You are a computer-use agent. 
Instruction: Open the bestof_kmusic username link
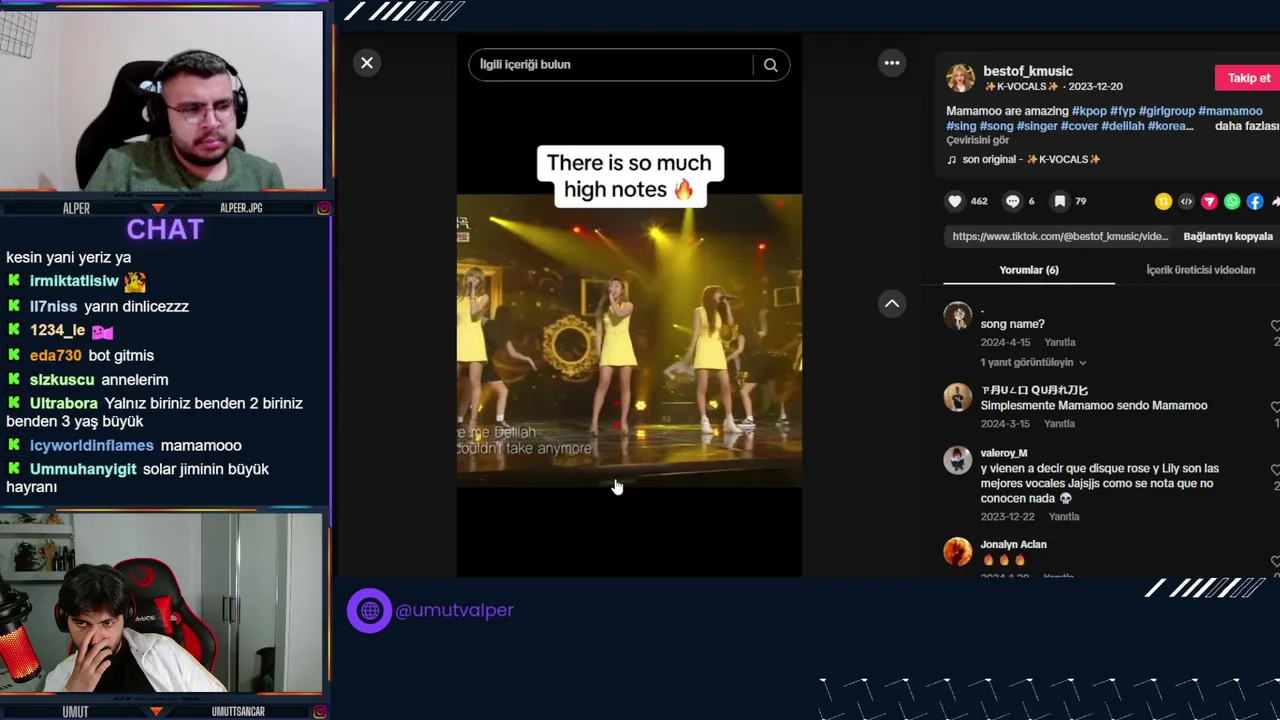tap(1028, 71)
